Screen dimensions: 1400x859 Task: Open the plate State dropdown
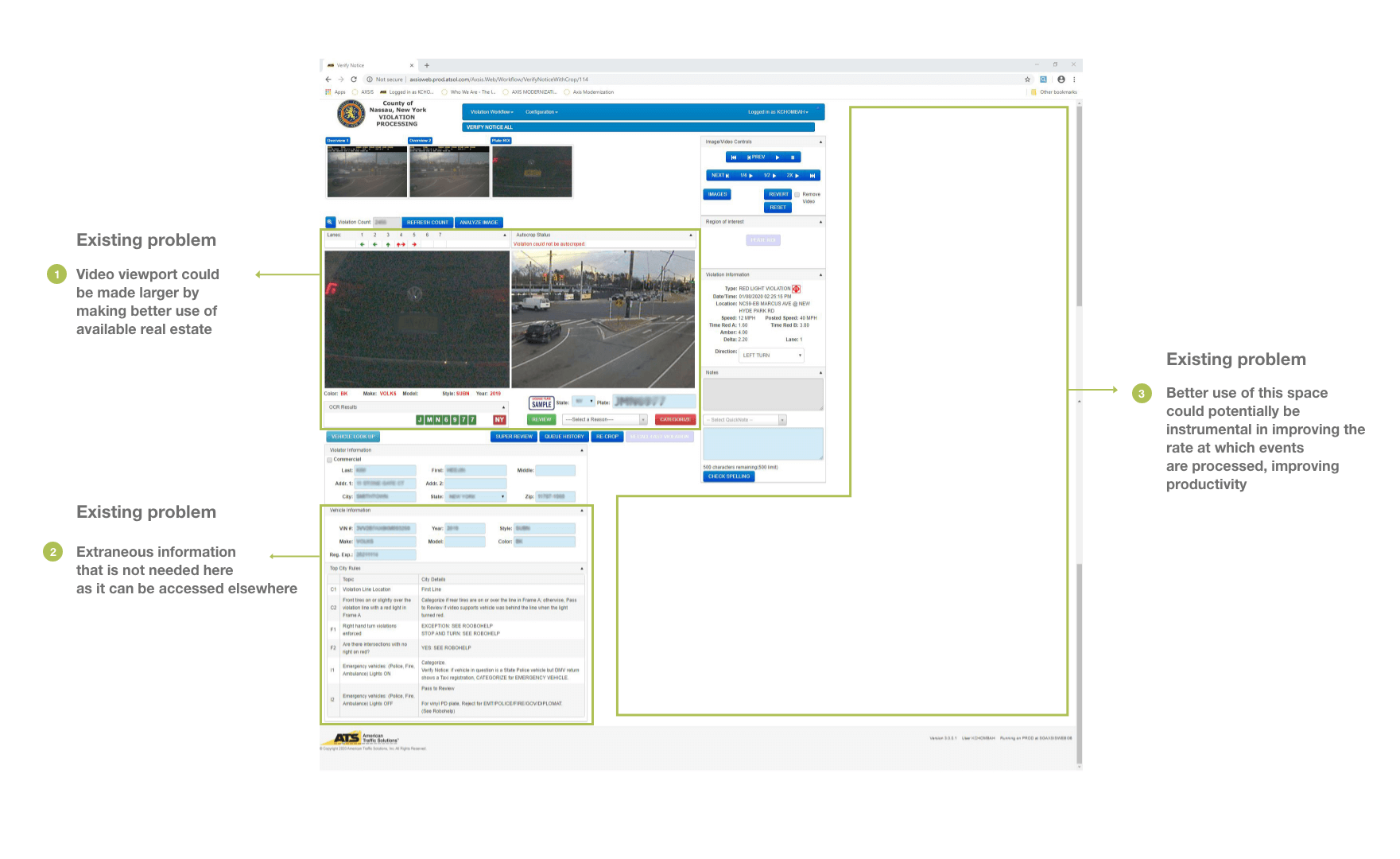tap(584, 402)
